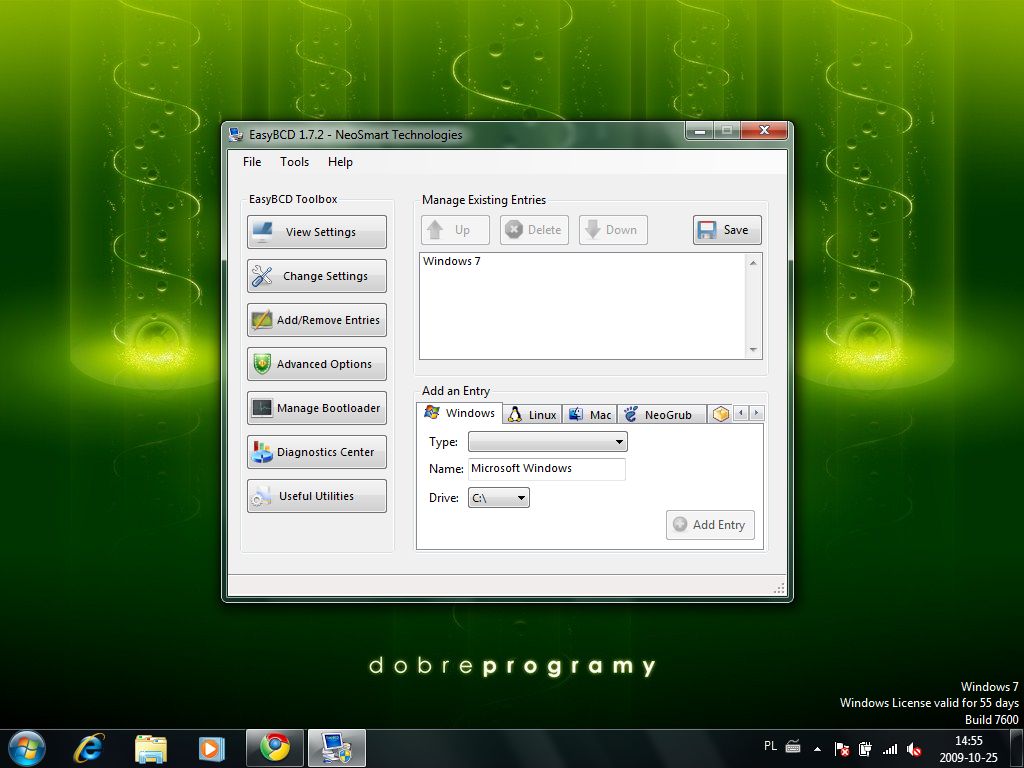Click the Show desktop strip
Screen dimensions: 1024x768
[x=1017, y=749]
